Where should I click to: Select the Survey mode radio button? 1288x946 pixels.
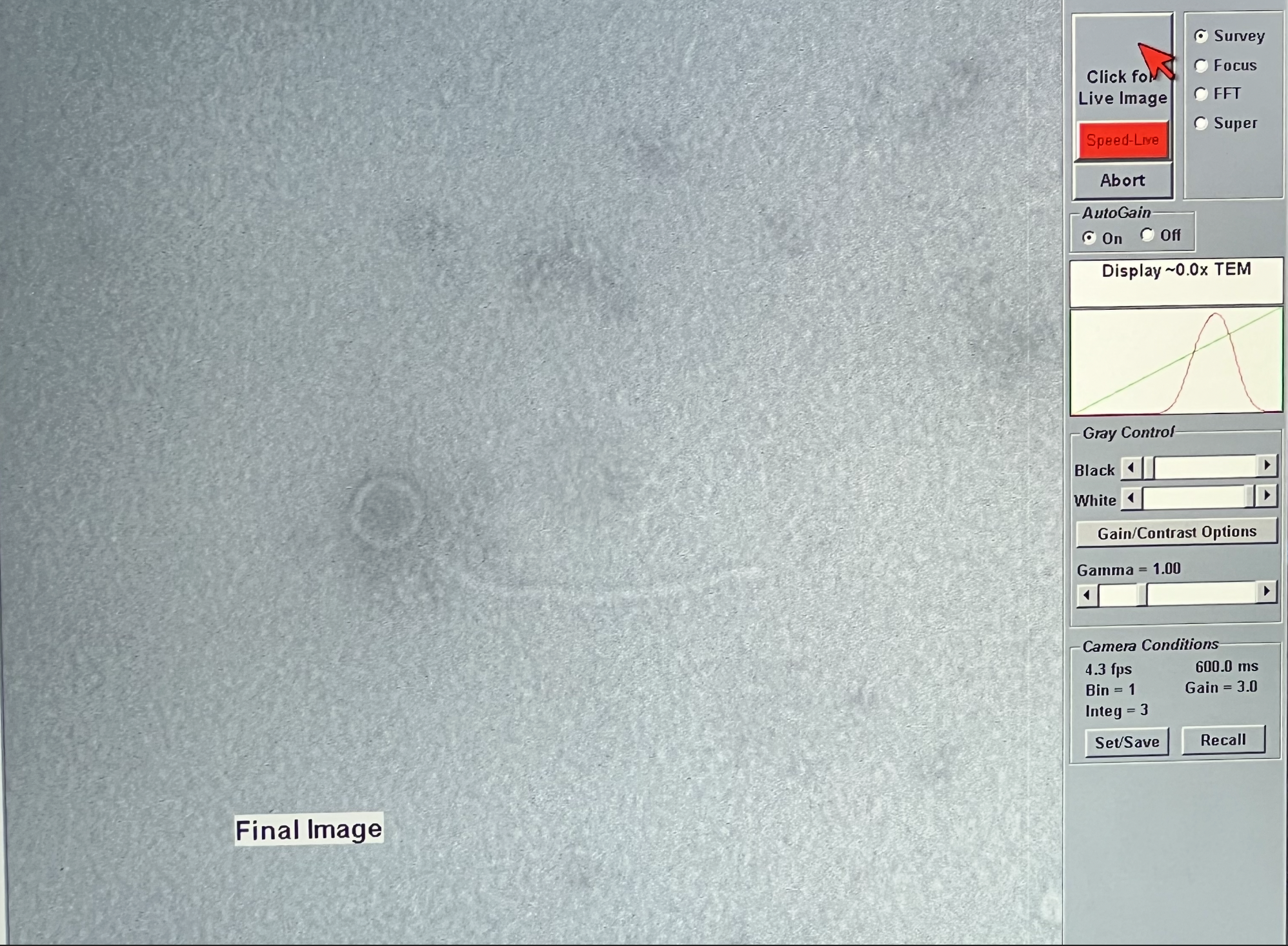click(x=1201, y=36)
